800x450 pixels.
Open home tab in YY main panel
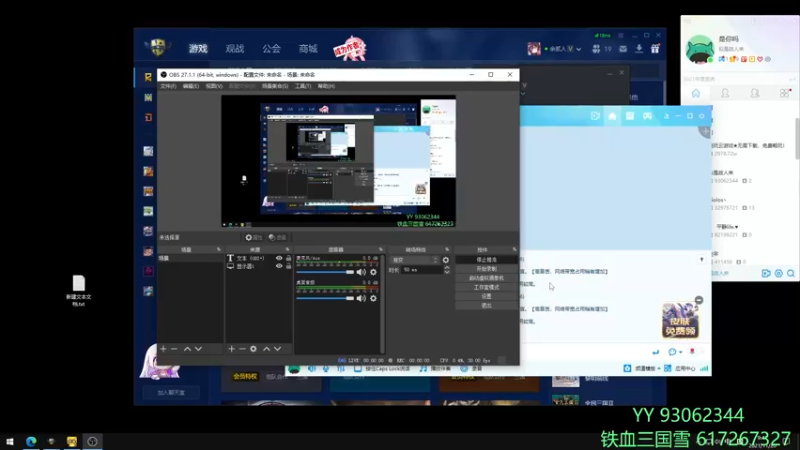pyautogui.click(x=696, y=93)
